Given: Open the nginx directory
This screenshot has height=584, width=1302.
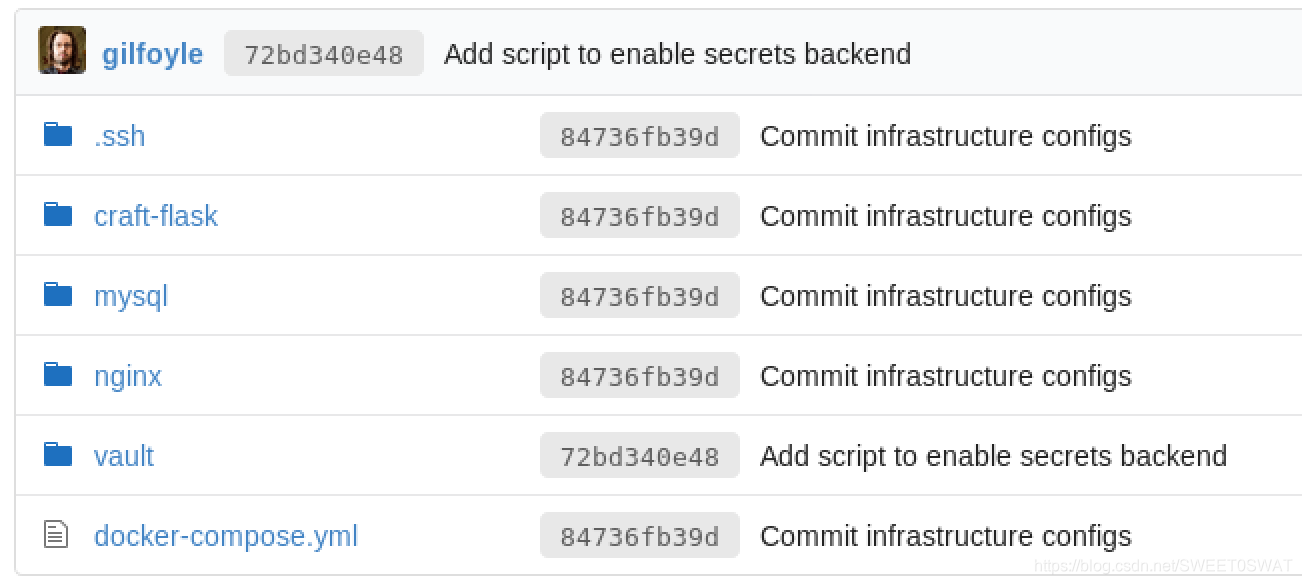Looking at the screenshot, I should coord(128,377).
